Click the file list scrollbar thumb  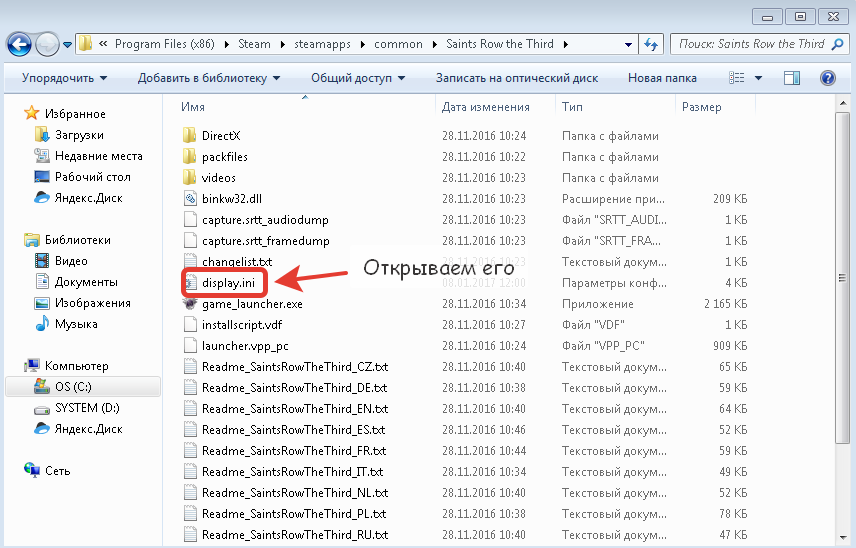(842, 278)
